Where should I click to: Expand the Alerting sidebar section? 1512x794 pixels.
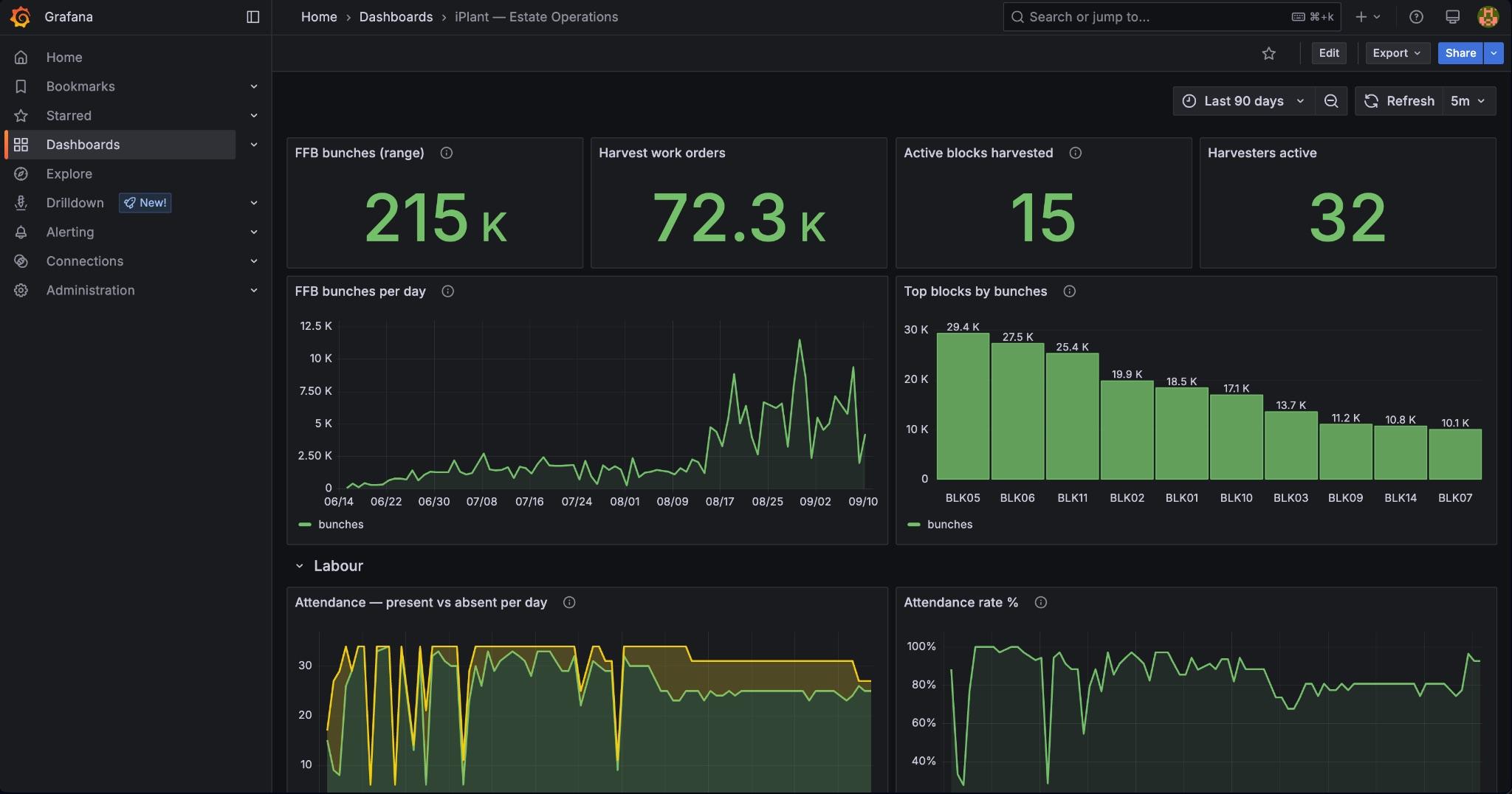253,232
